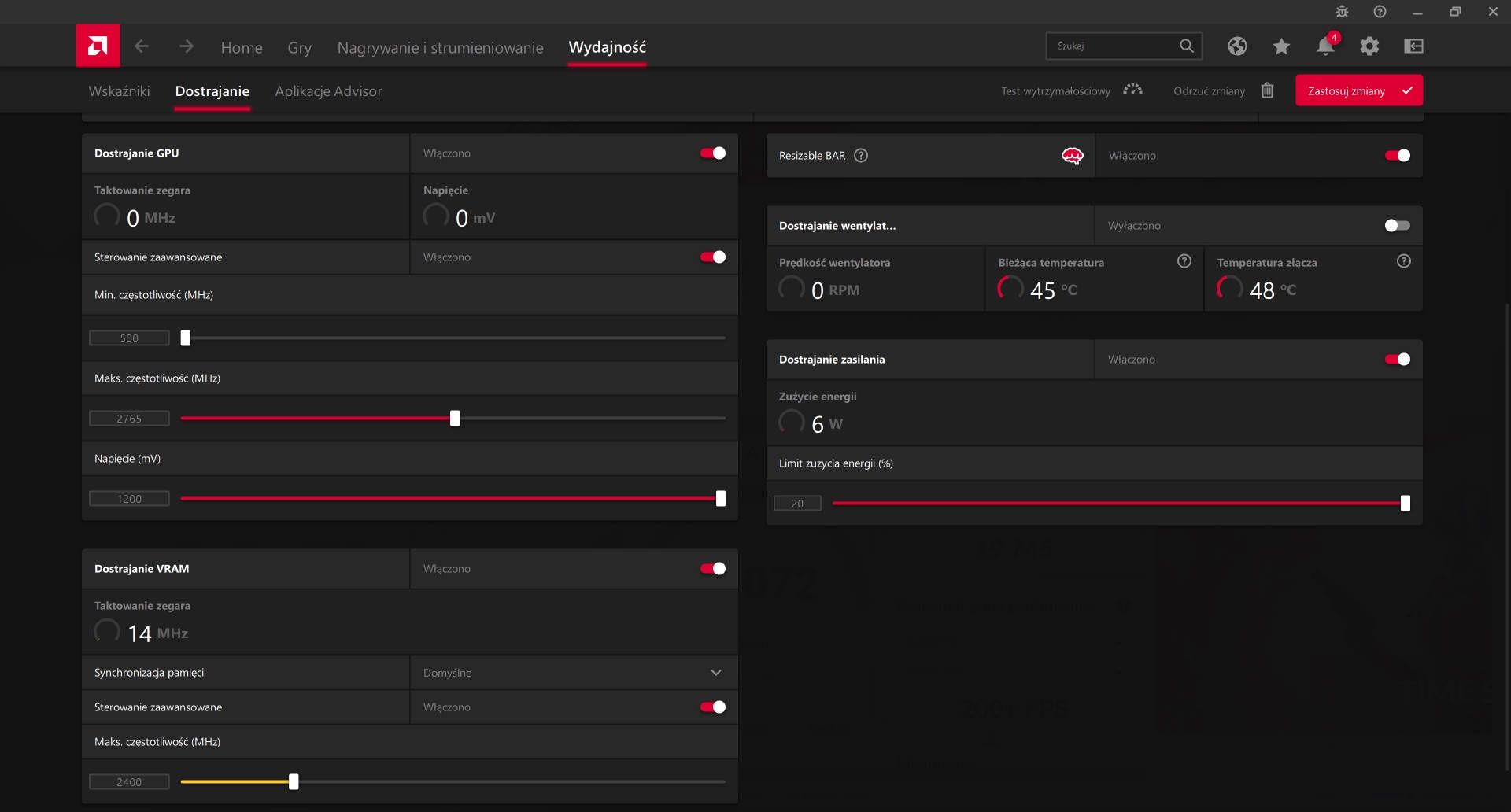Toggle GPU Sterowanie zaawansowane switch
The image size is (1511, 812).
[x=713, y=257]
